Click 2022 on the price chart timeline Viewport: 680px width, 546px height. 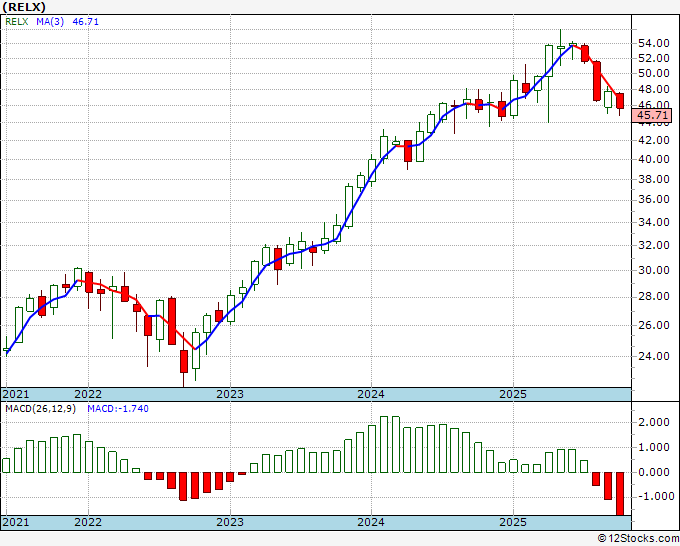tap(88, 394)
